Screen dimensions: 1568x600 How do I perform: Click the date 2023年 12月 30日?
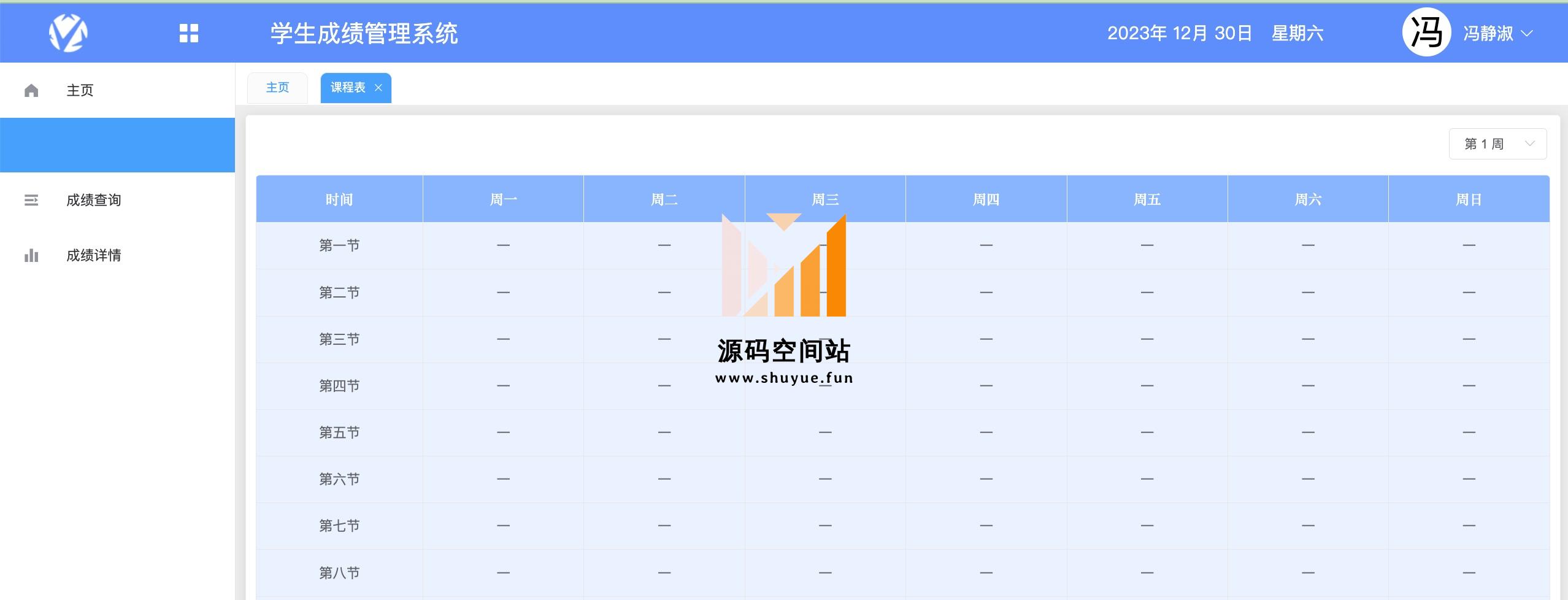pos(1179,33)
